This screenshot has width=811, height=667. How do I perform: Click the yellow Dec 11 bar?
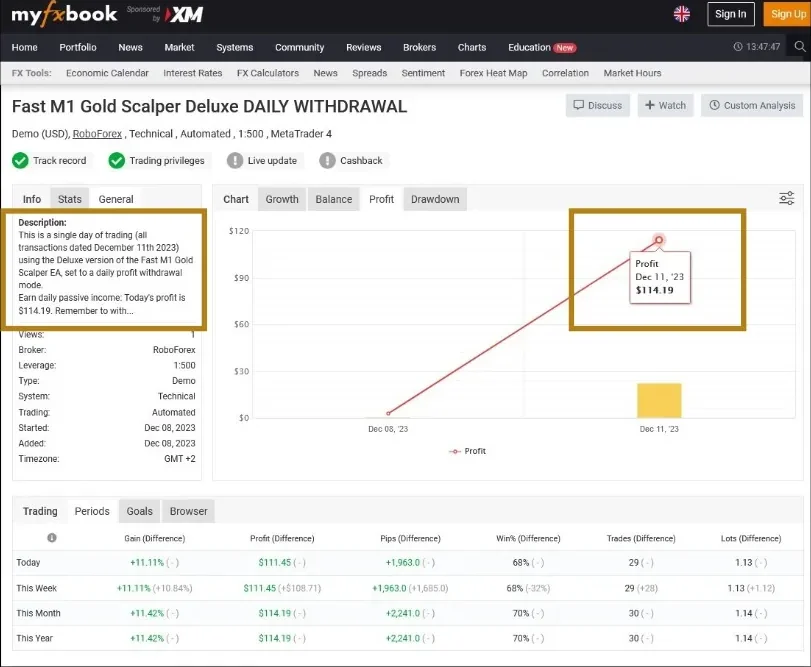tap(659, 400)
